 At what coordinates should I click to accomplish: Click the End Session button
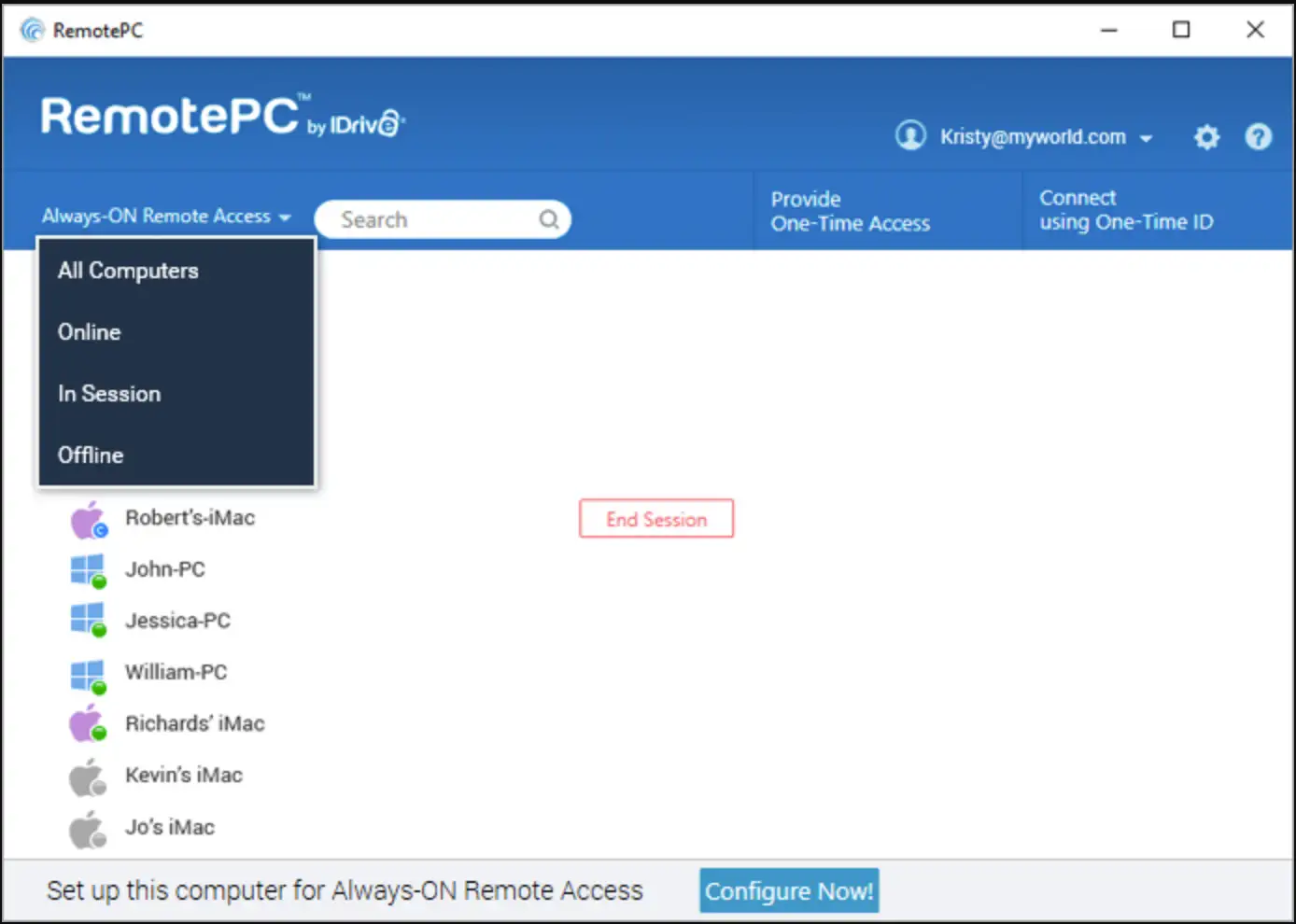(656, 519)
